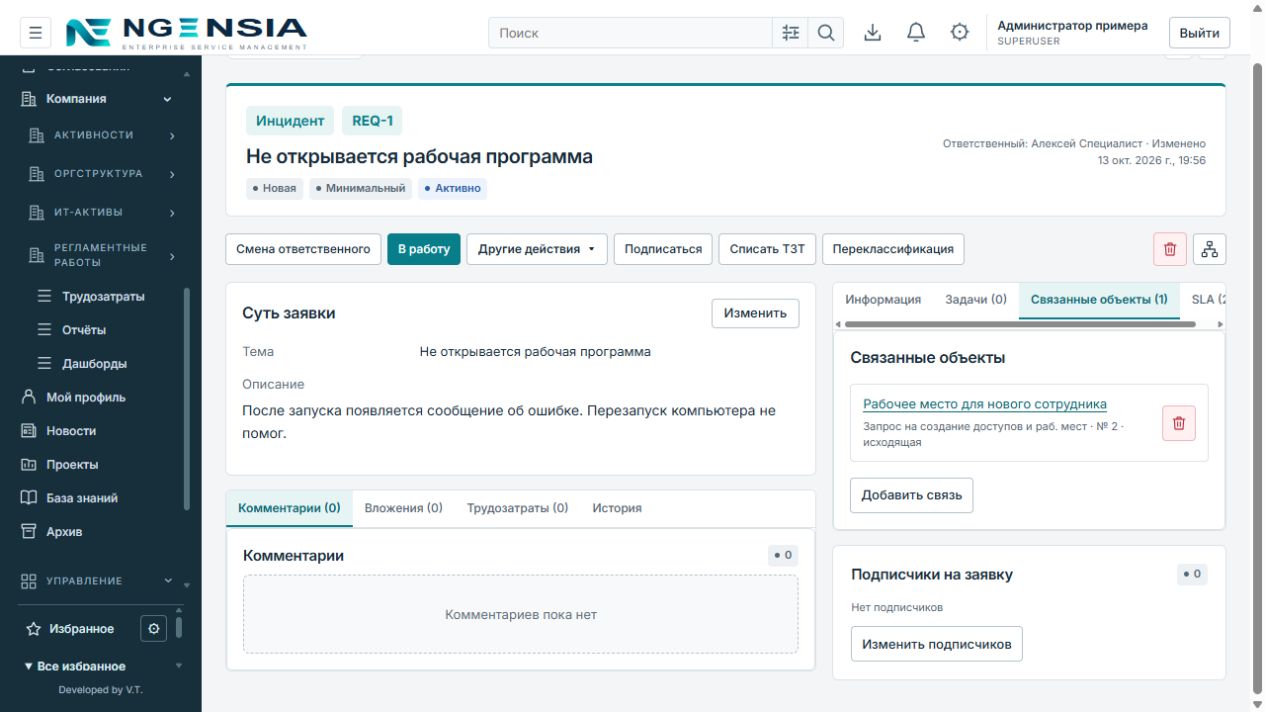Image resolution: width=1265 pixels, height=712 pixels.
Task: Click the NGENSIA logo
Action: (187, 33)
